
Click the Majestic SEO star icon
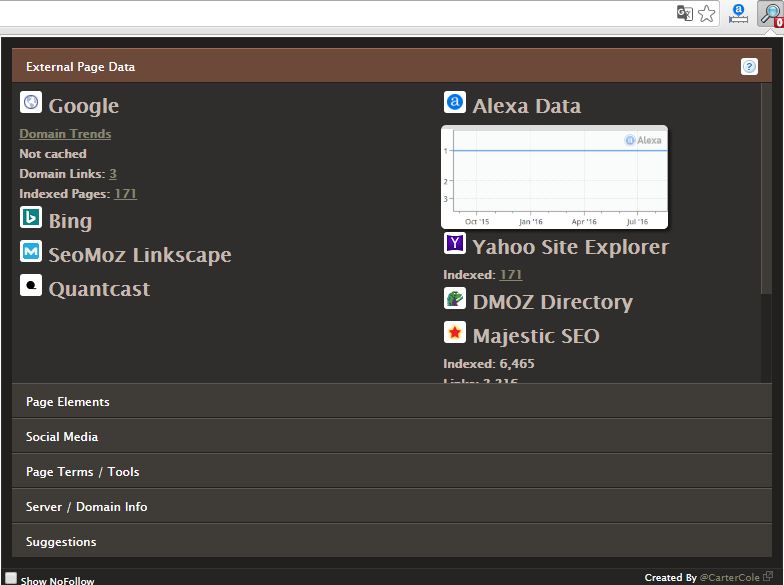[x=455, y=332]
